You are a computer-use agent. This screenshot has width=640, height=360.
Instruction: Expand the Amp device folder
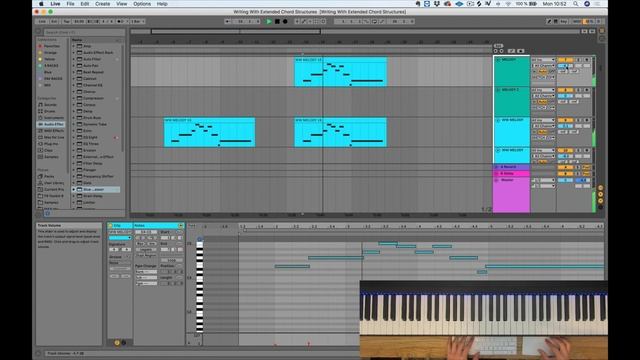click(74, 46)
